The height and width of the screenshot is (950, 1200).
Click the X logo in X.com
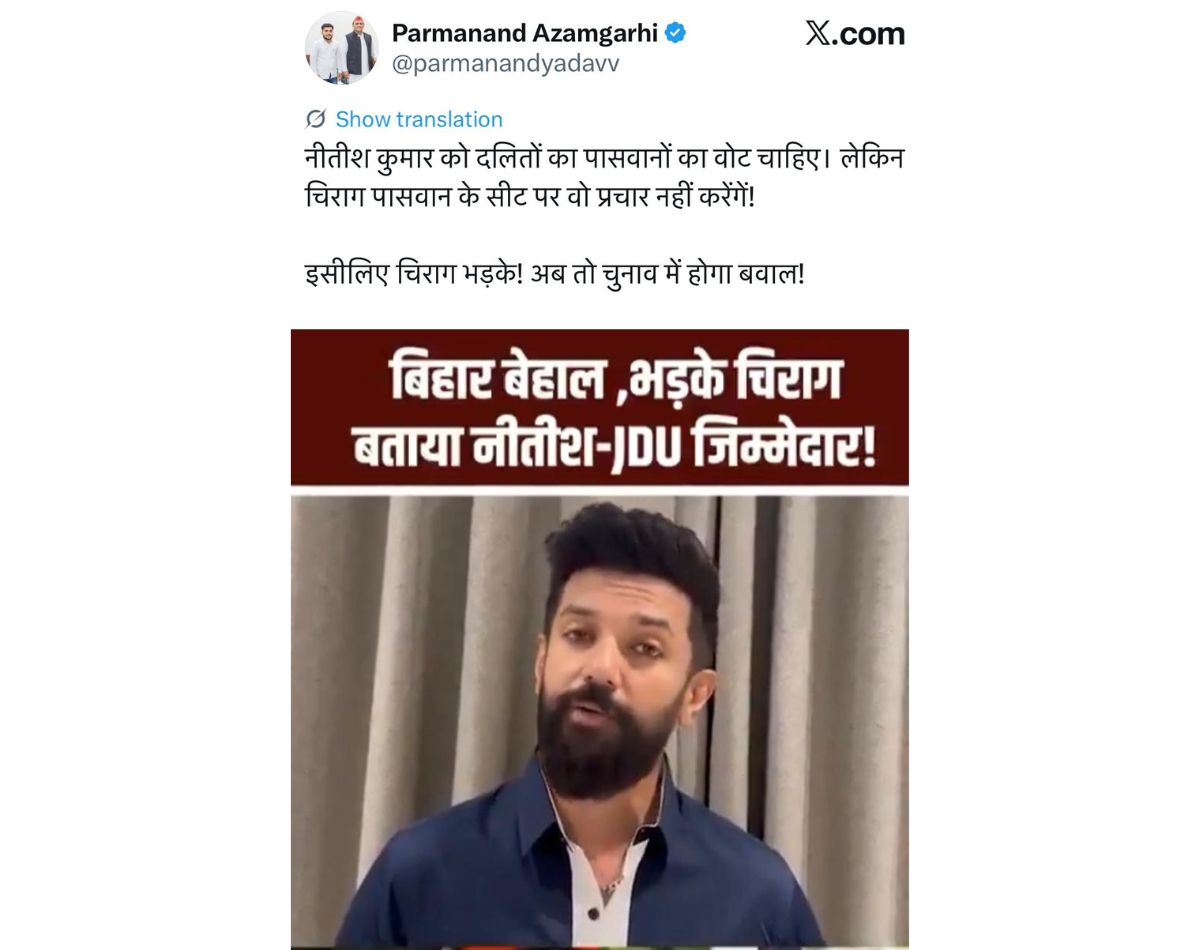[818, 34]
